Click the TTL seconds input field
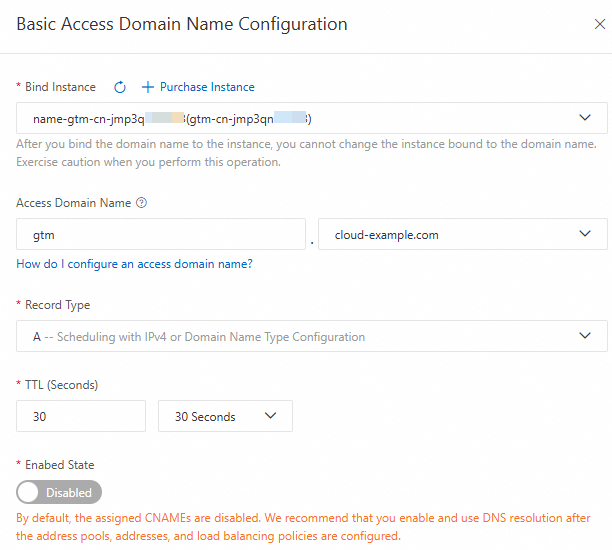612x550 pixels. pos(82,416)
